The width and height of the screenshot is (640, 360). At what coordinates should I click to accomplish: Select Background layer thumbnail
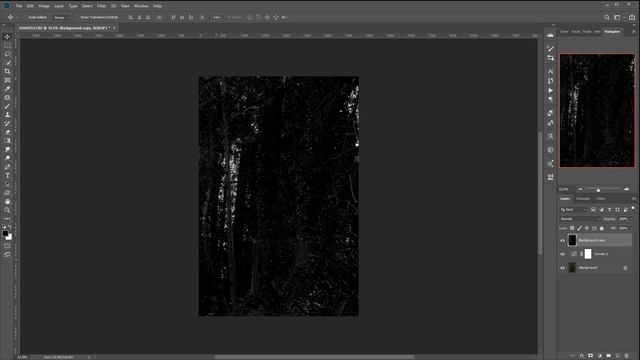tap(572, 268)
